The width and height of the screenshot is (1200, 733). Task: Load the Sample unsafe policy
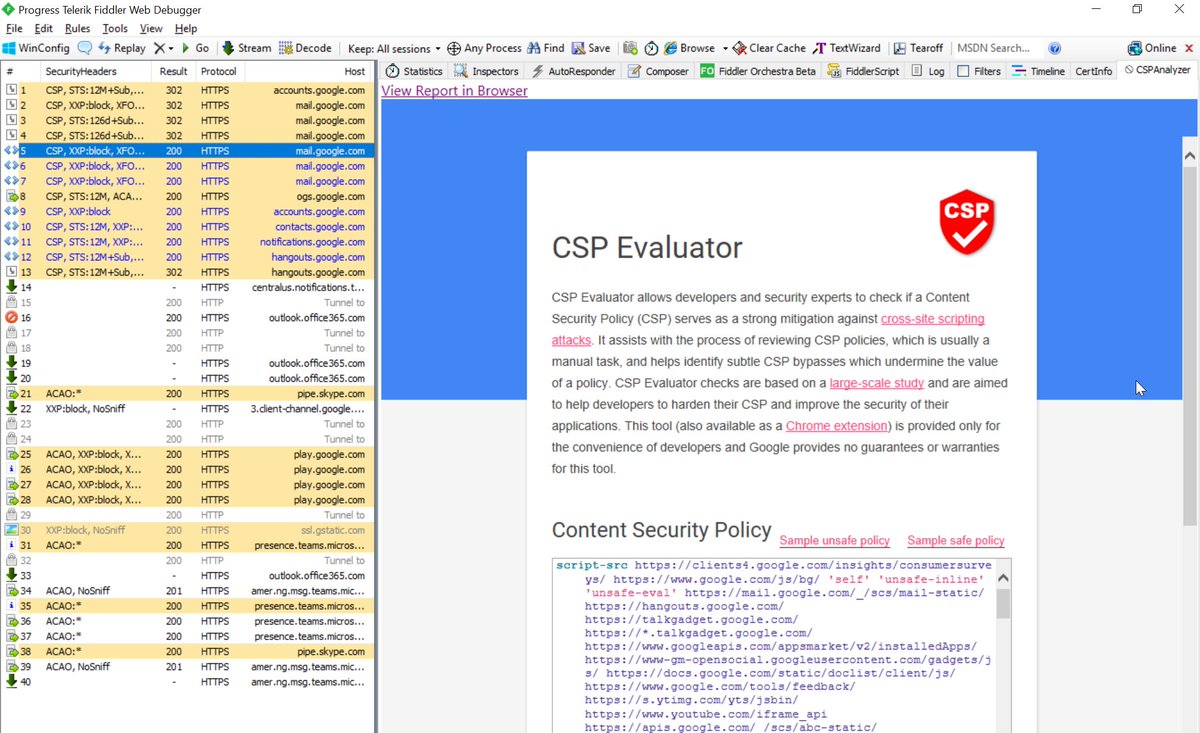click(x=834, y=540)
